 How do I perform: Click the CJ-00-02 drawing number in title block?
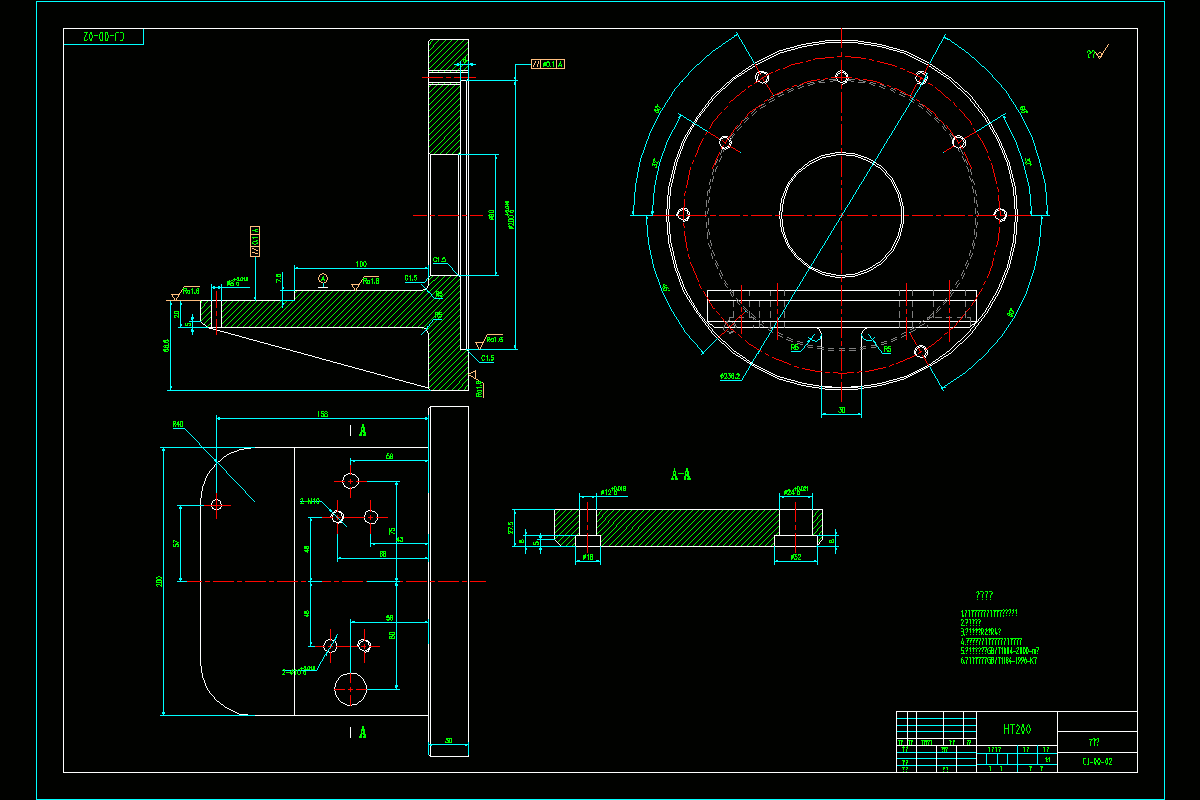coord(1097,762)
